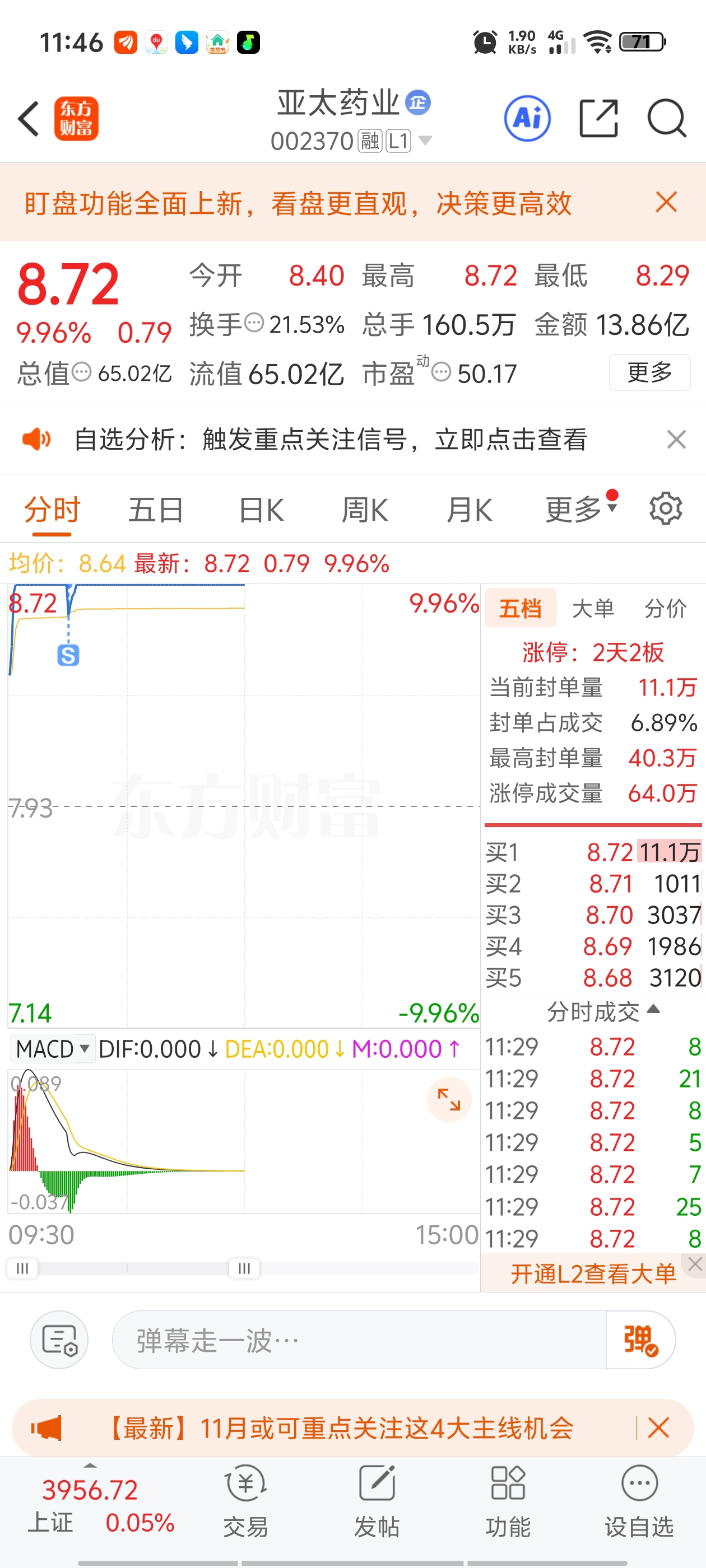The width and height of the screenshot is (706, 1568).
Task: Tap 开通L2查看大单 link
Action: 593,1273
